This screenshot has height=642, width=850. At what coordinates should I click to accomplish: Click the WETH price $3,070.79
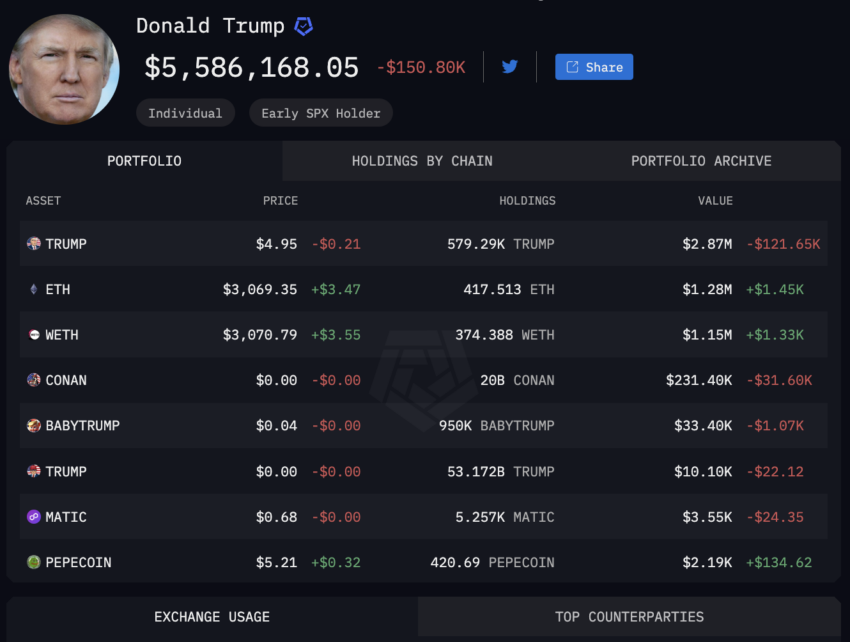click(260, 335)
